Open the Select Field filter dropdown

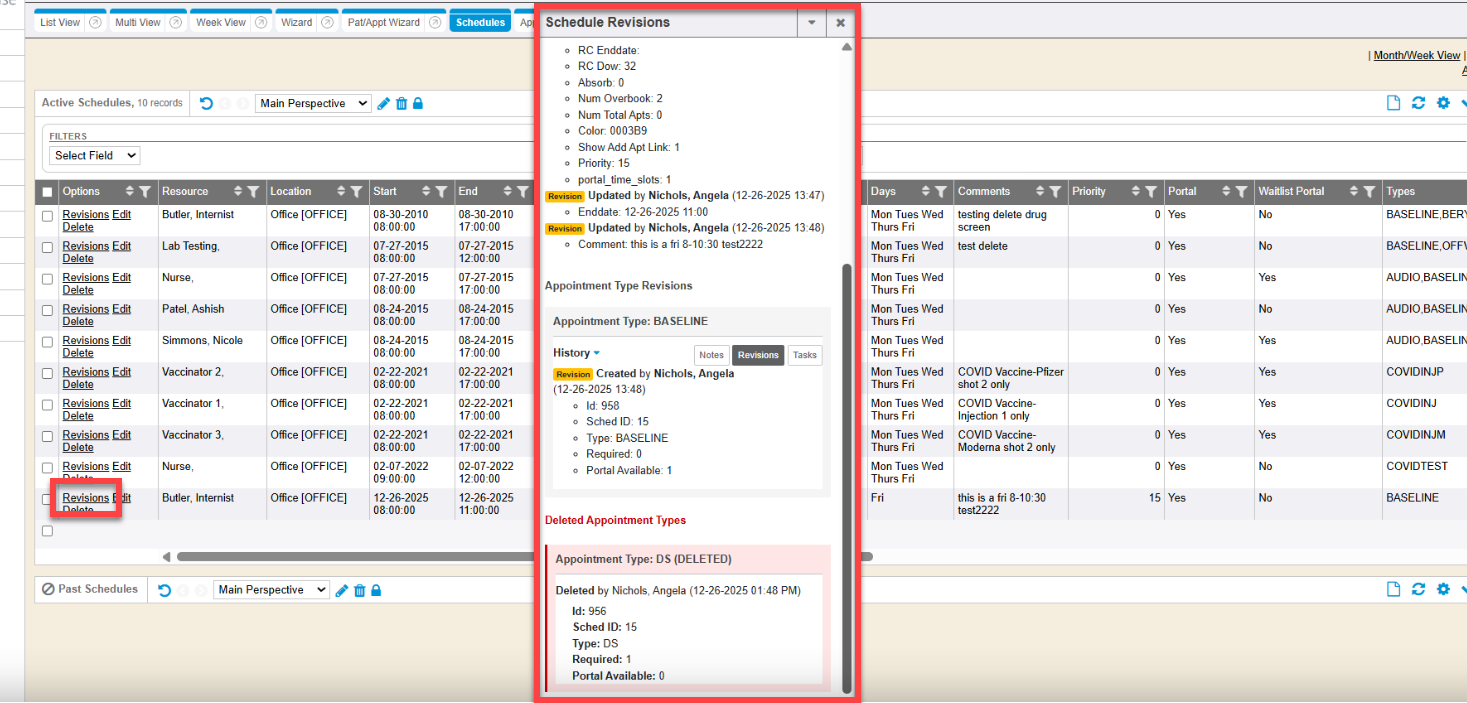[x=95, y=155]
